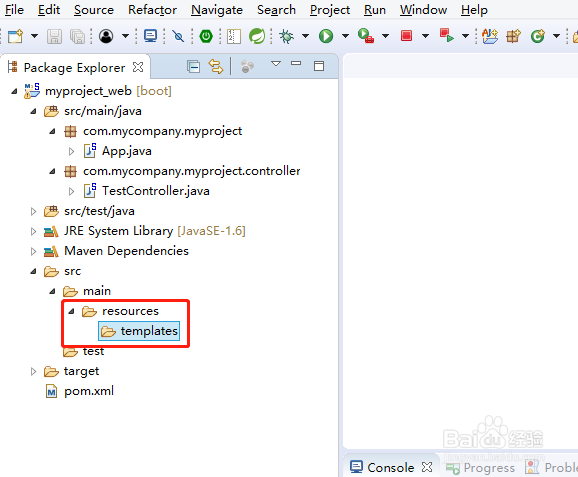Viewport: 578px width, 477px height.
Task: Open the dropdown beside the profile icon
Action: (125, 36)
